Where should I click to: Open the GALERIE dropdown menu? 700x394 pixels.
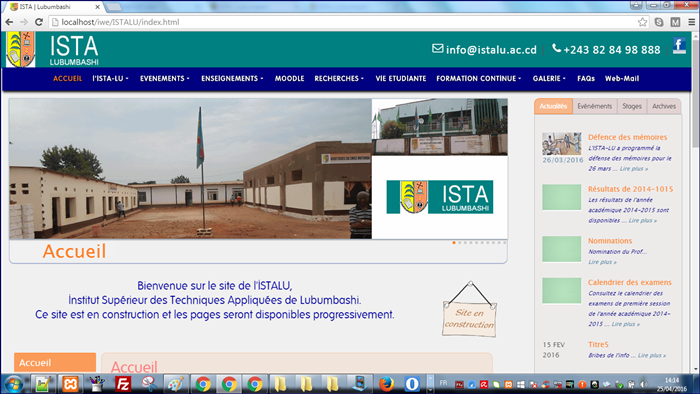coord(549,79)
